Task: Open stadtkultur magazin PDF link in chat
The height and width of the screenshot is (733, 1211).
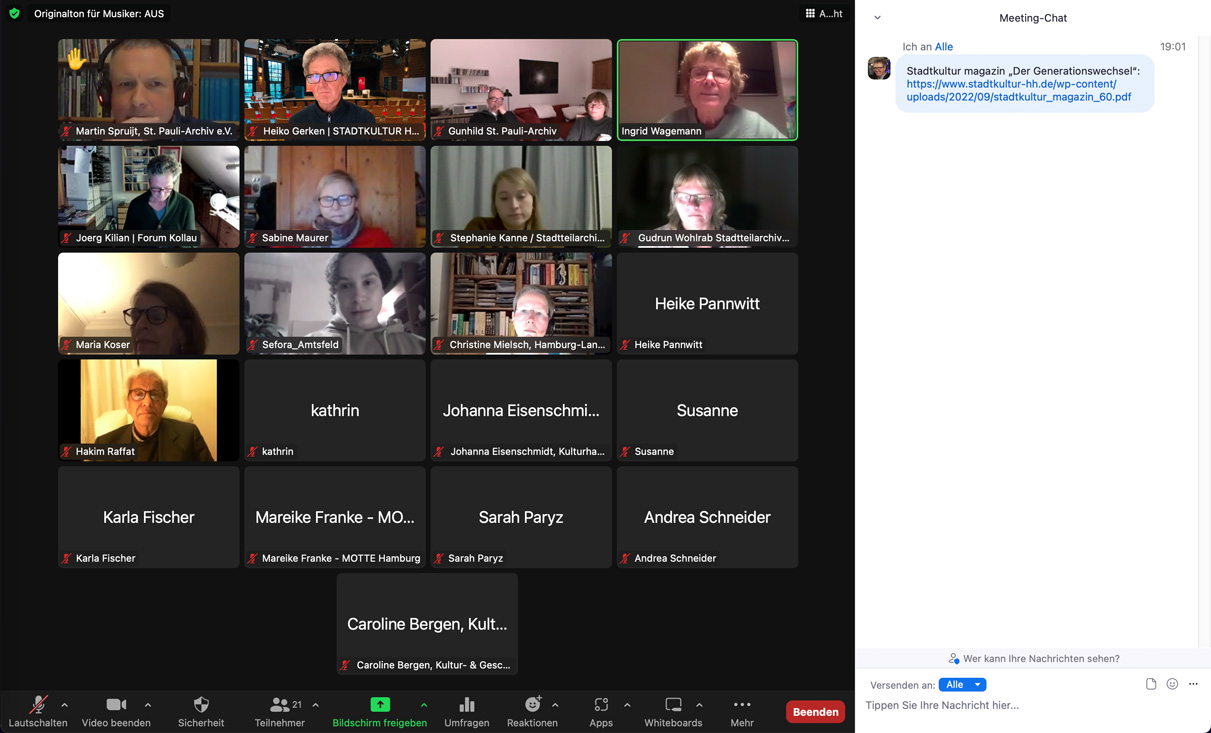Action: pos(1018,91)
